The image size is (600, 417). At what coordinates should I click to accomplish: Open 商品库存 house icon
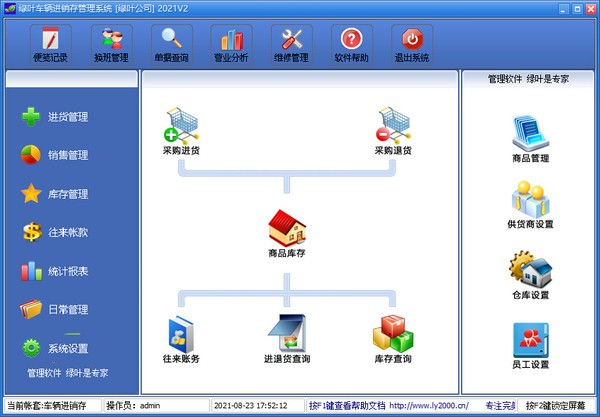click(x=287, y=233)
